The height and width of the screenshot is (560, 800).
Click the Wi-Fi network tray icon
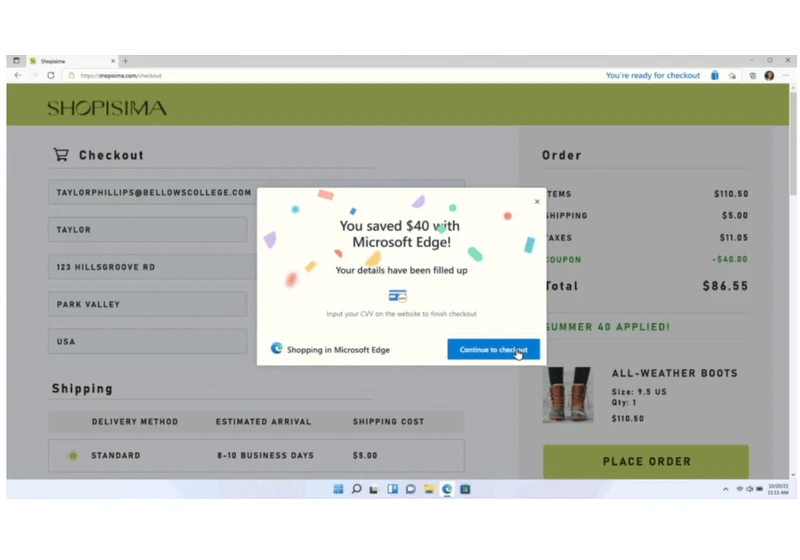coord(739,489)
